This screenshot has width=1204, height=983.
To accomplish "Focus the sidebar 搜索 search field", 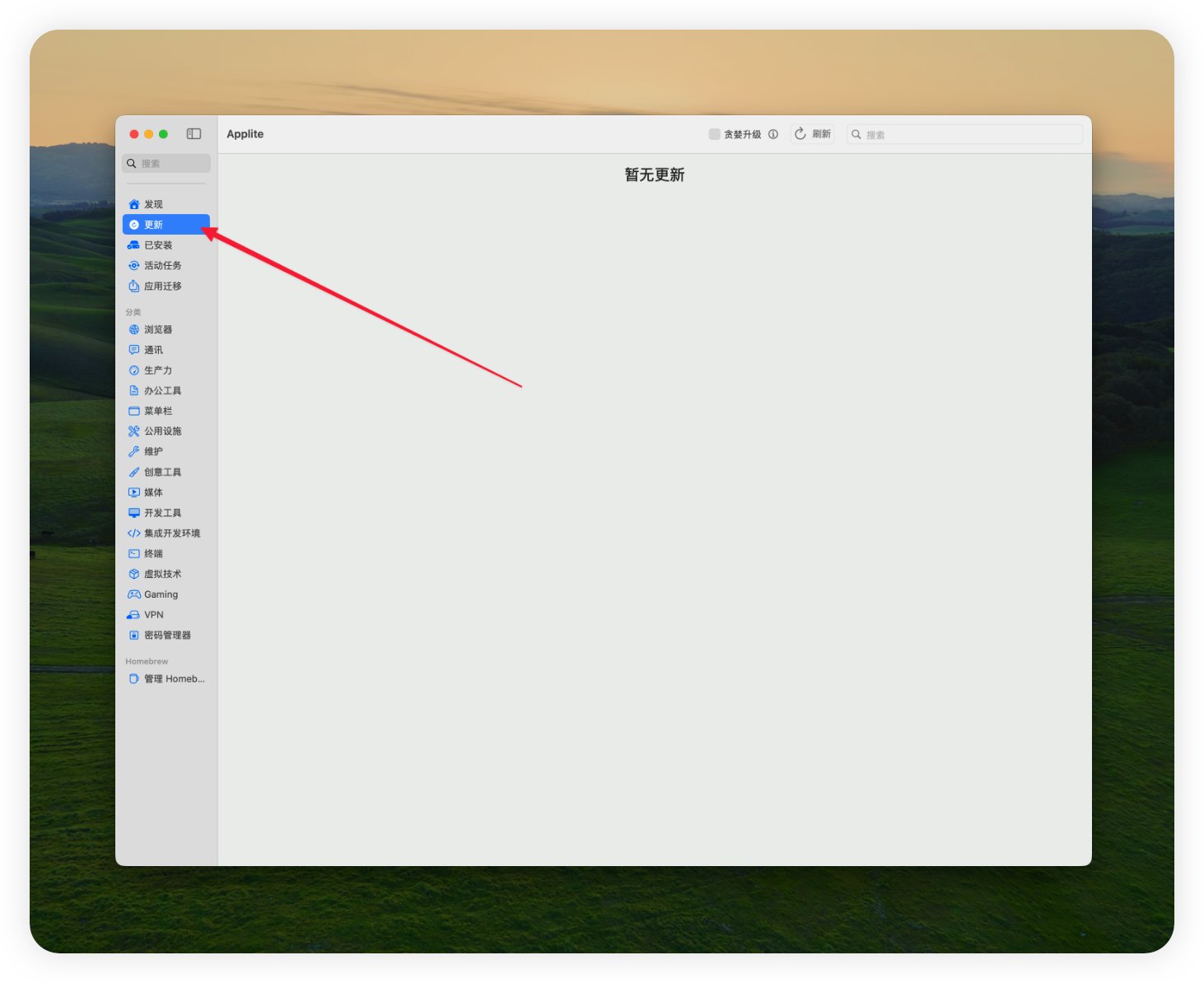I will tap(166, 163).
